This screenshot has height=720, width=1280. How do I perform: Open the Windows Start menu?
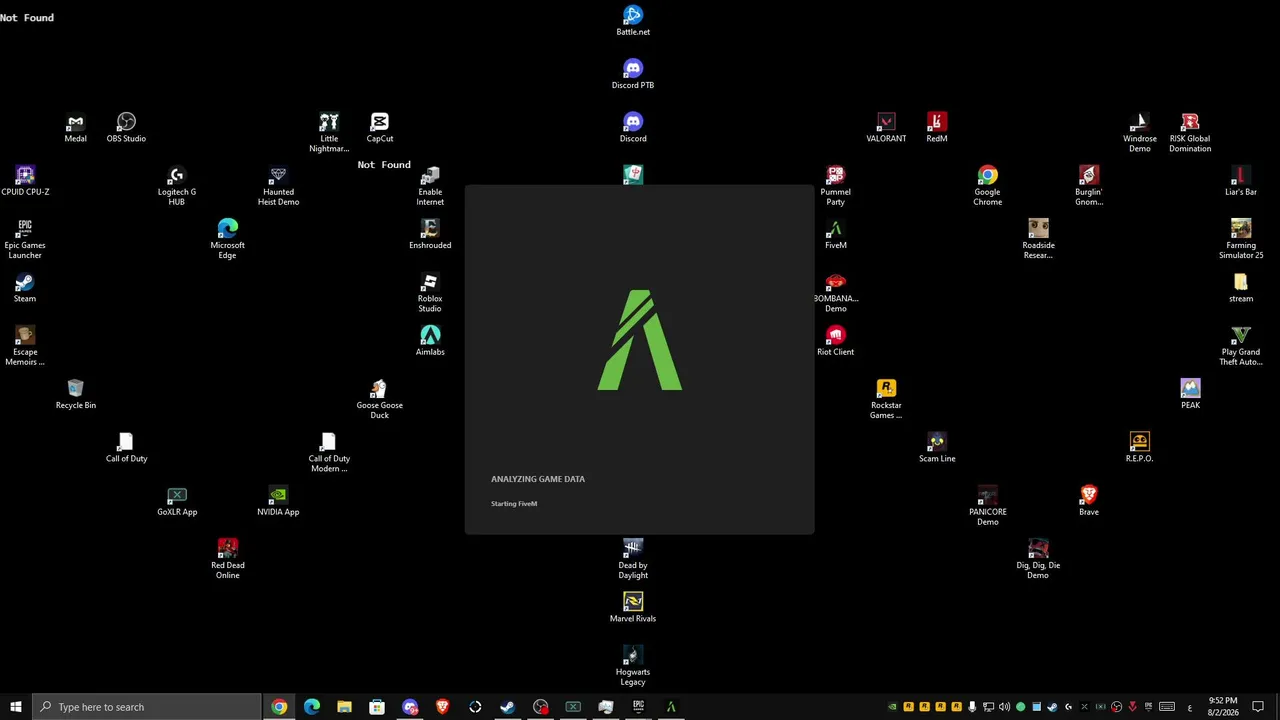(16, 707)
